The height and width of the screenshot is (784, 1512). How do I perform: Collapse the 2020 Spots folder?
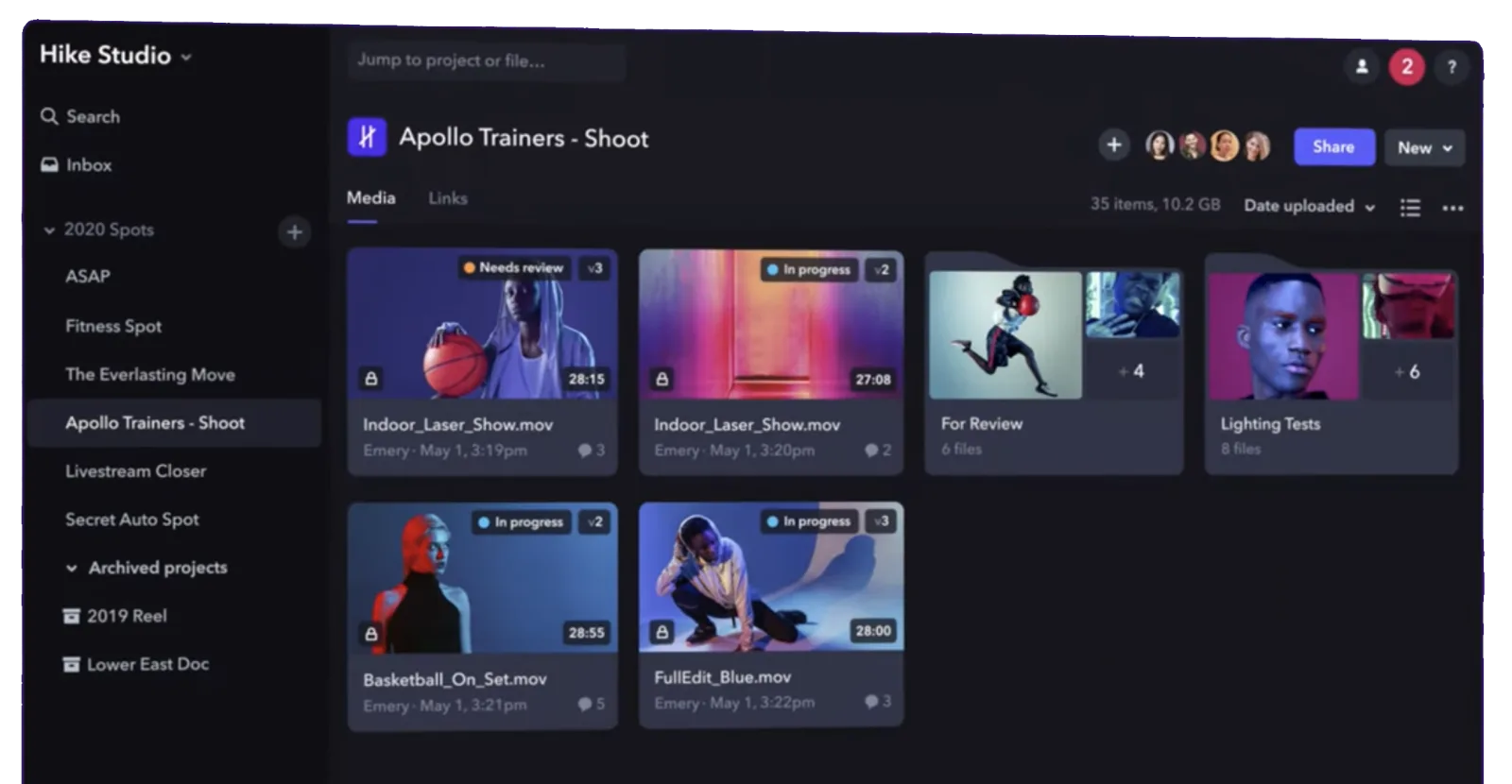pos(49,230)
